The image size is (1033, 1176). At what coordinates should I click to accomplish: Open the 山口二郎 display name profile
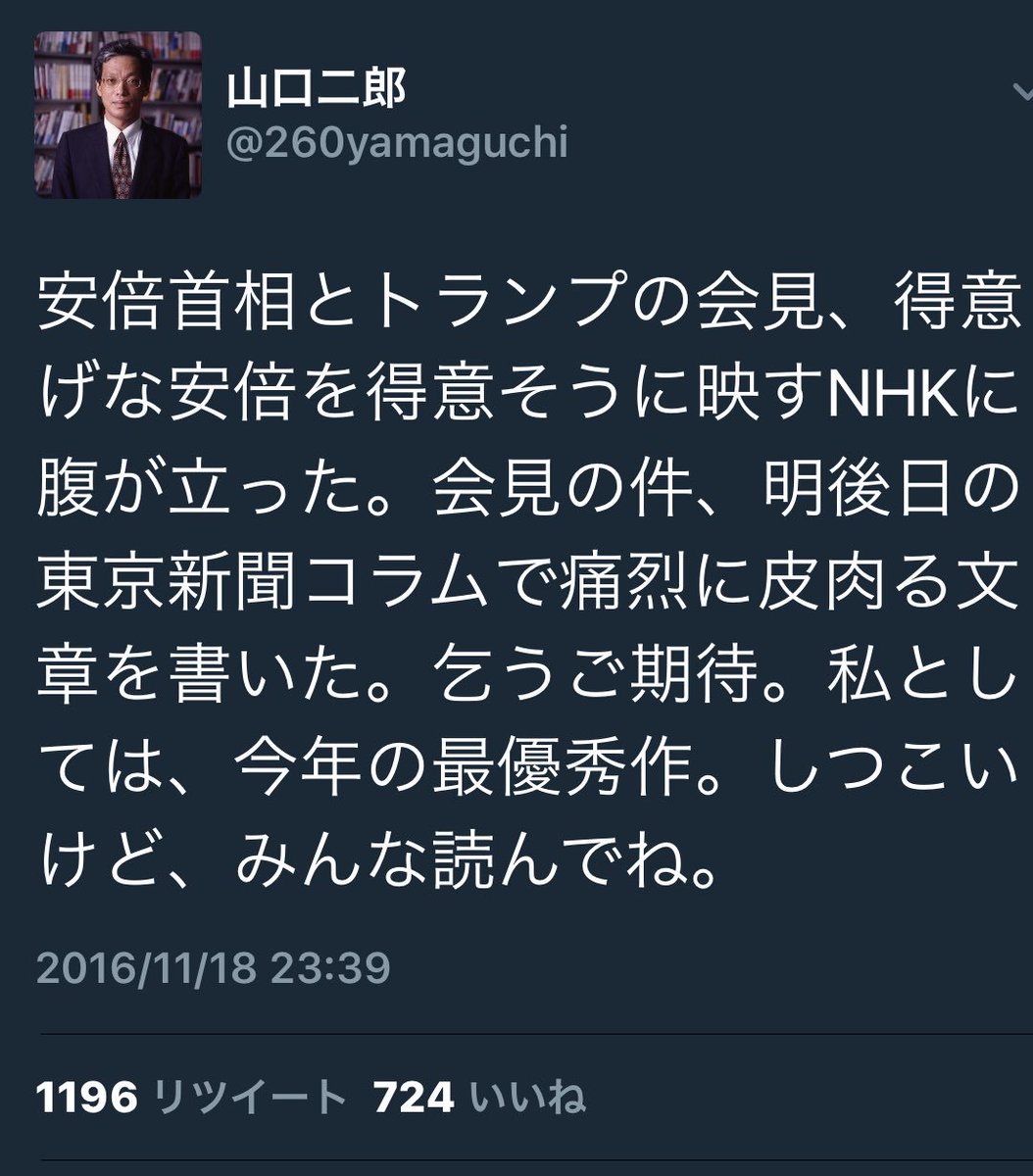[x=317, y=90]
